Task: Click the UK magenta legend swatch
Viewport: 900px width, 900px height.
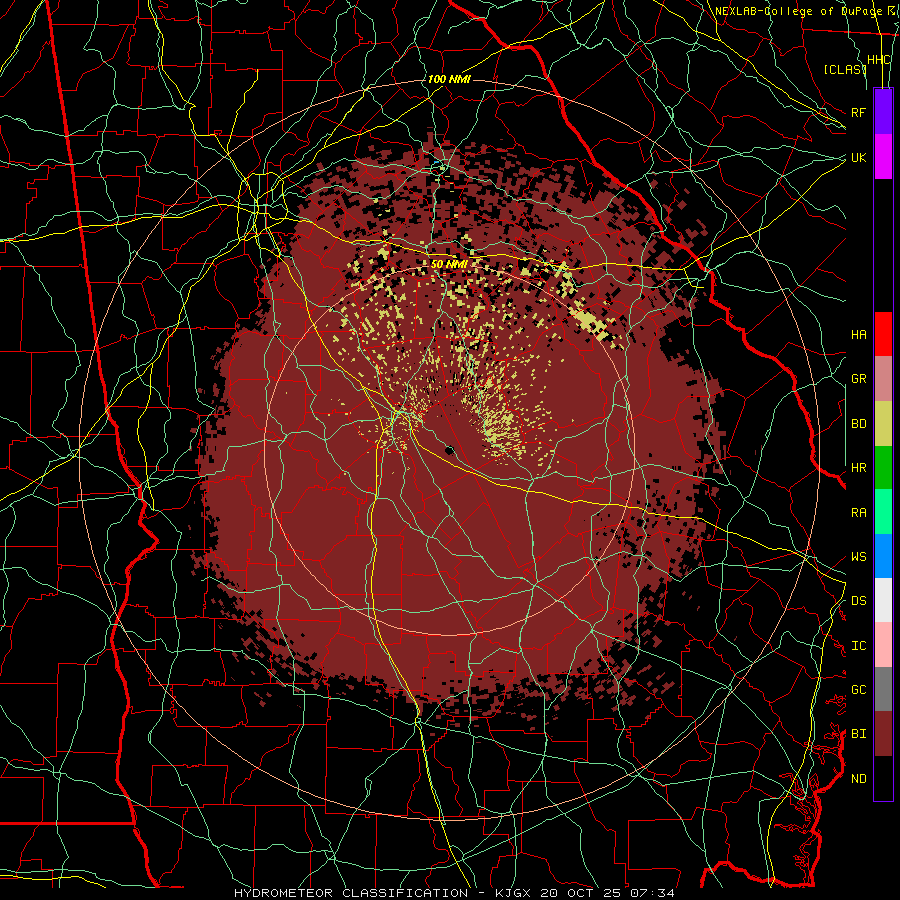Action: point(883,157)
